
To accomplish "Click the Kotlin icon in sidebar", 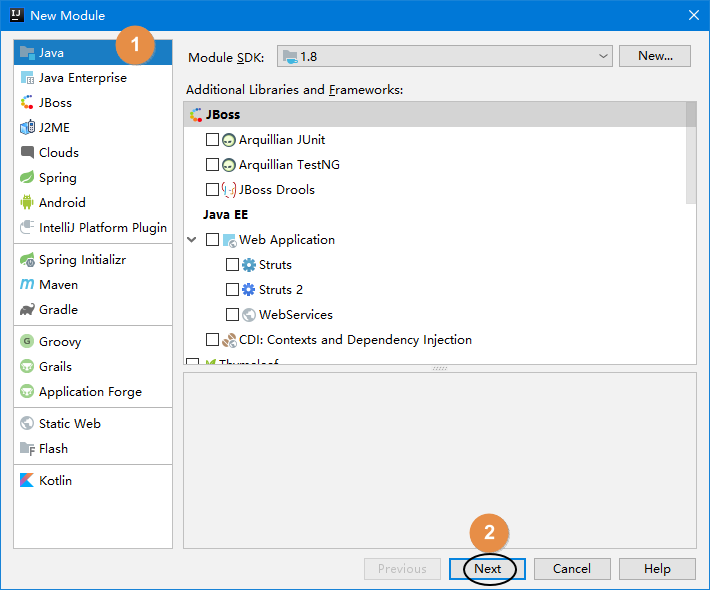I will [x=28, y=481].
